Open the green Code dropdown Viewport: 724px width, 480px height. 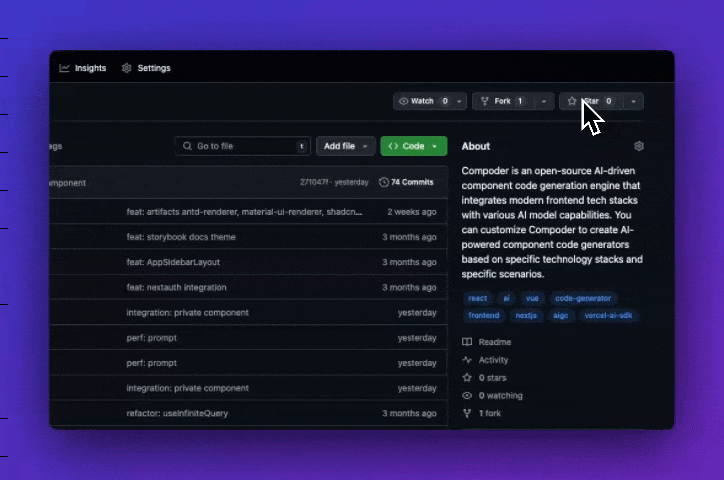[x=414, y=146]
